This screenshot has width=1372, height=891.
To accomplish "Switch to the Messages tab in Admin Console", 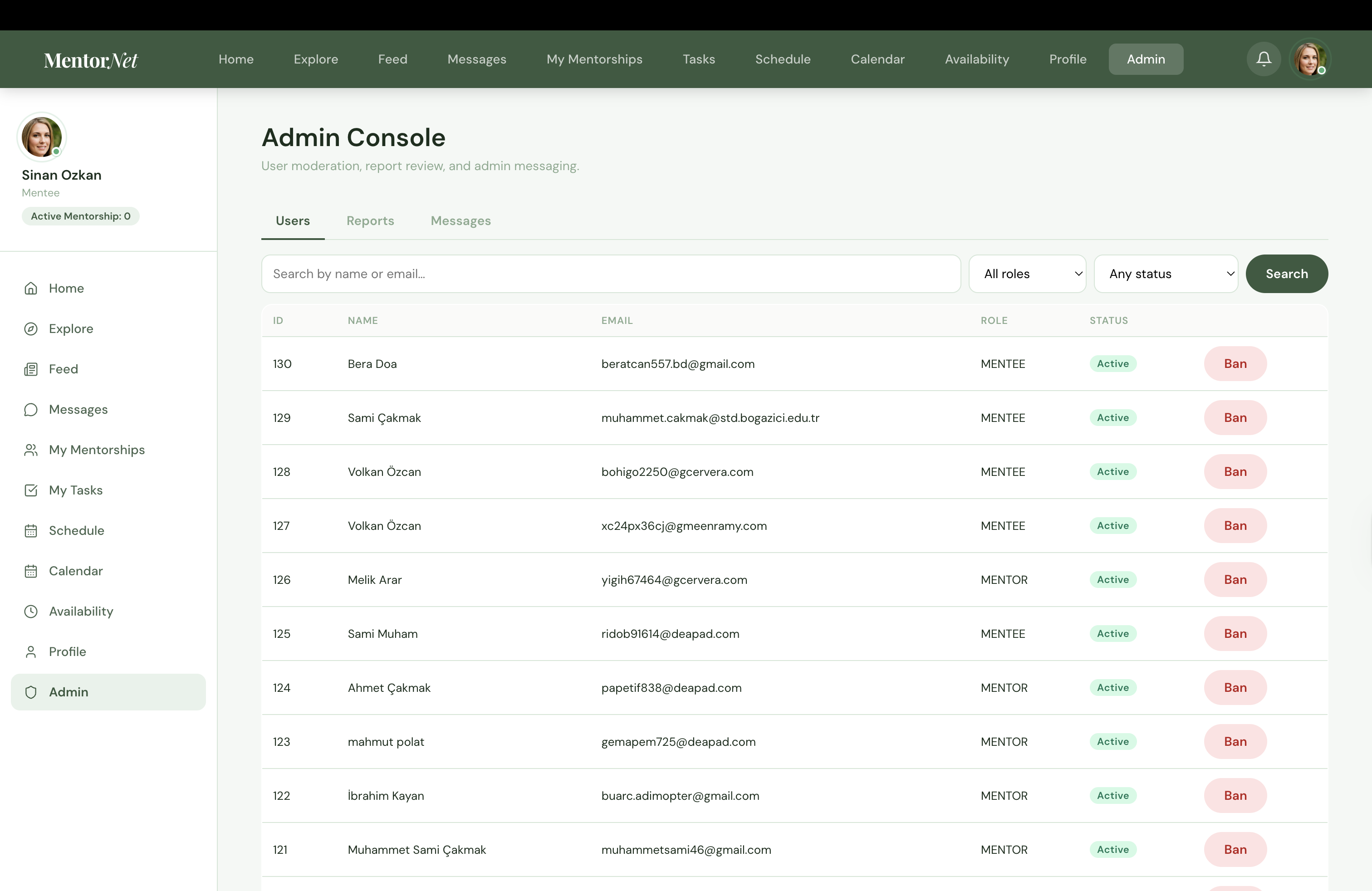I will [x=461, y=221].
